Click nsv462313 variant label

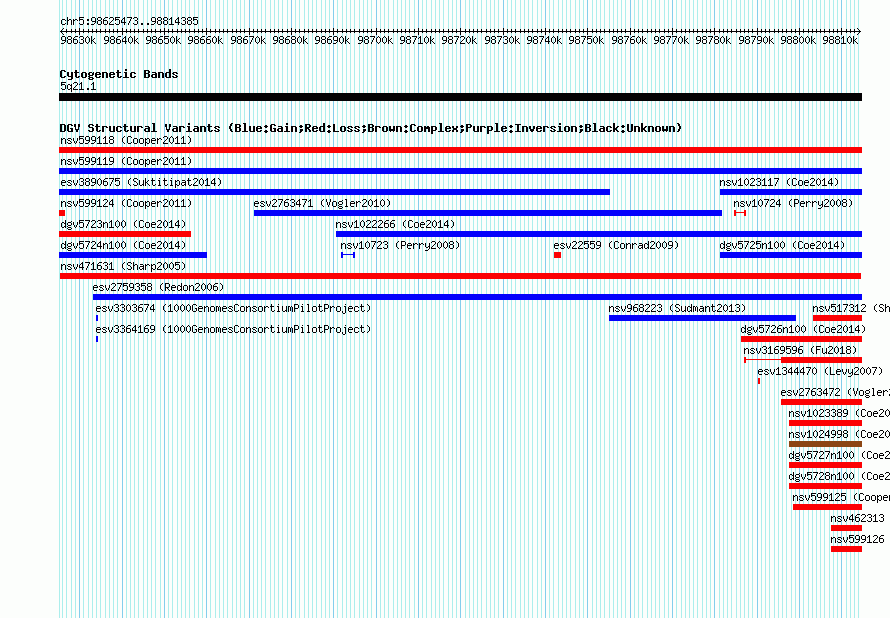tap(858, 518)
